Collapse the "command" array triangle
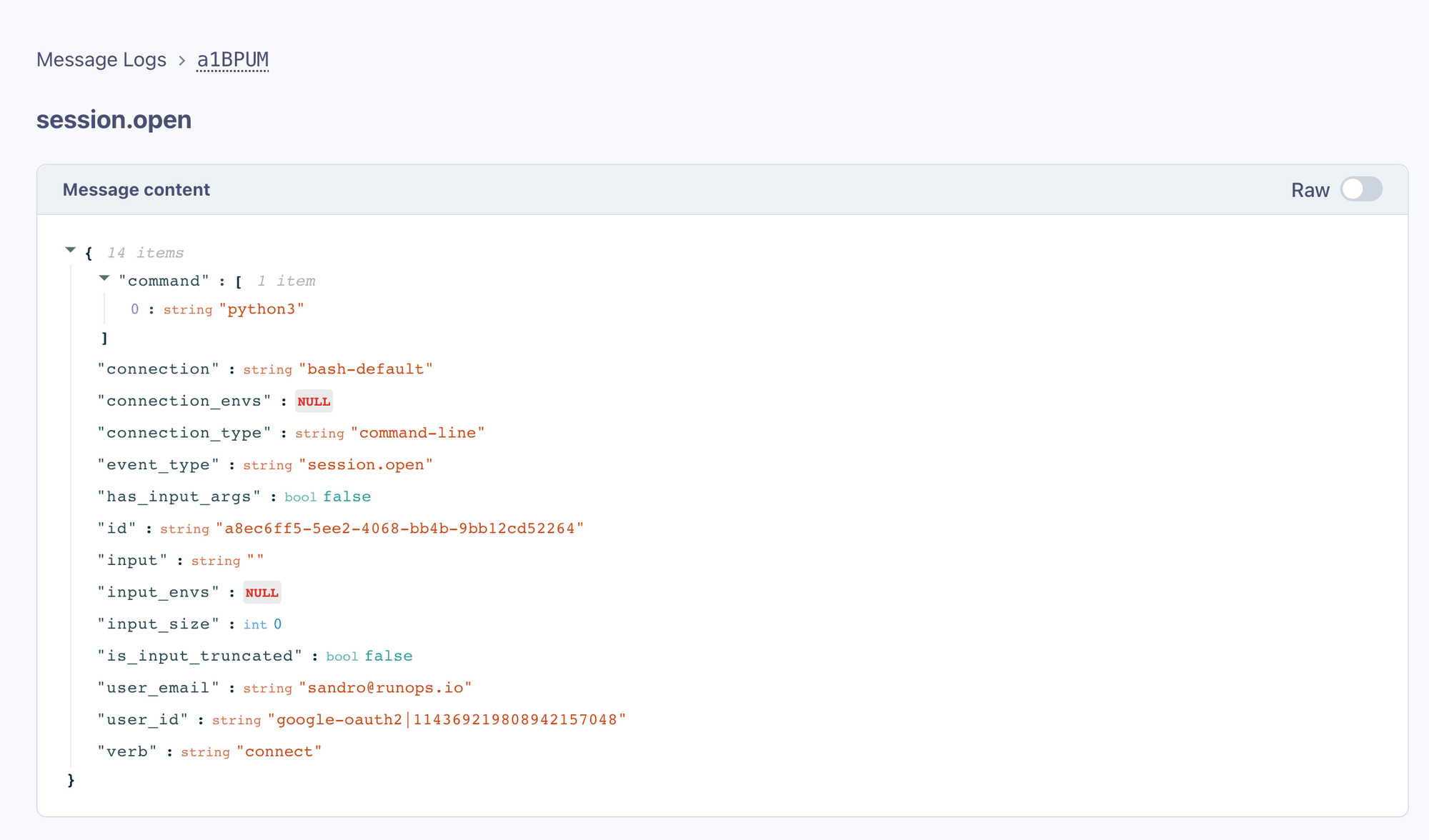The image size is (1429, 840). 104,279
